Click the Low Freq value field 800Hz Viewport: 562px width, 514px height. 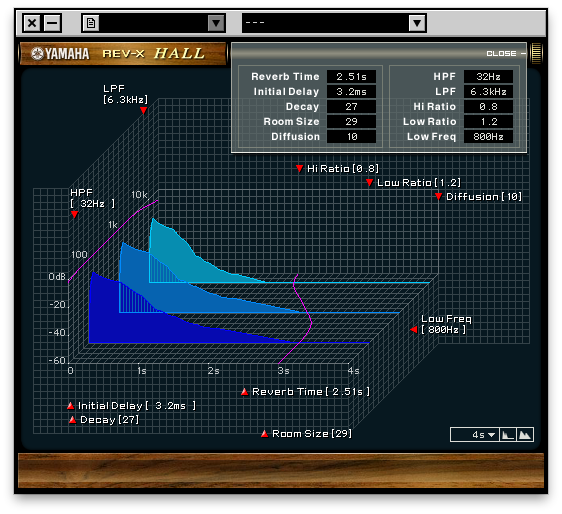[x=488, y=137]
